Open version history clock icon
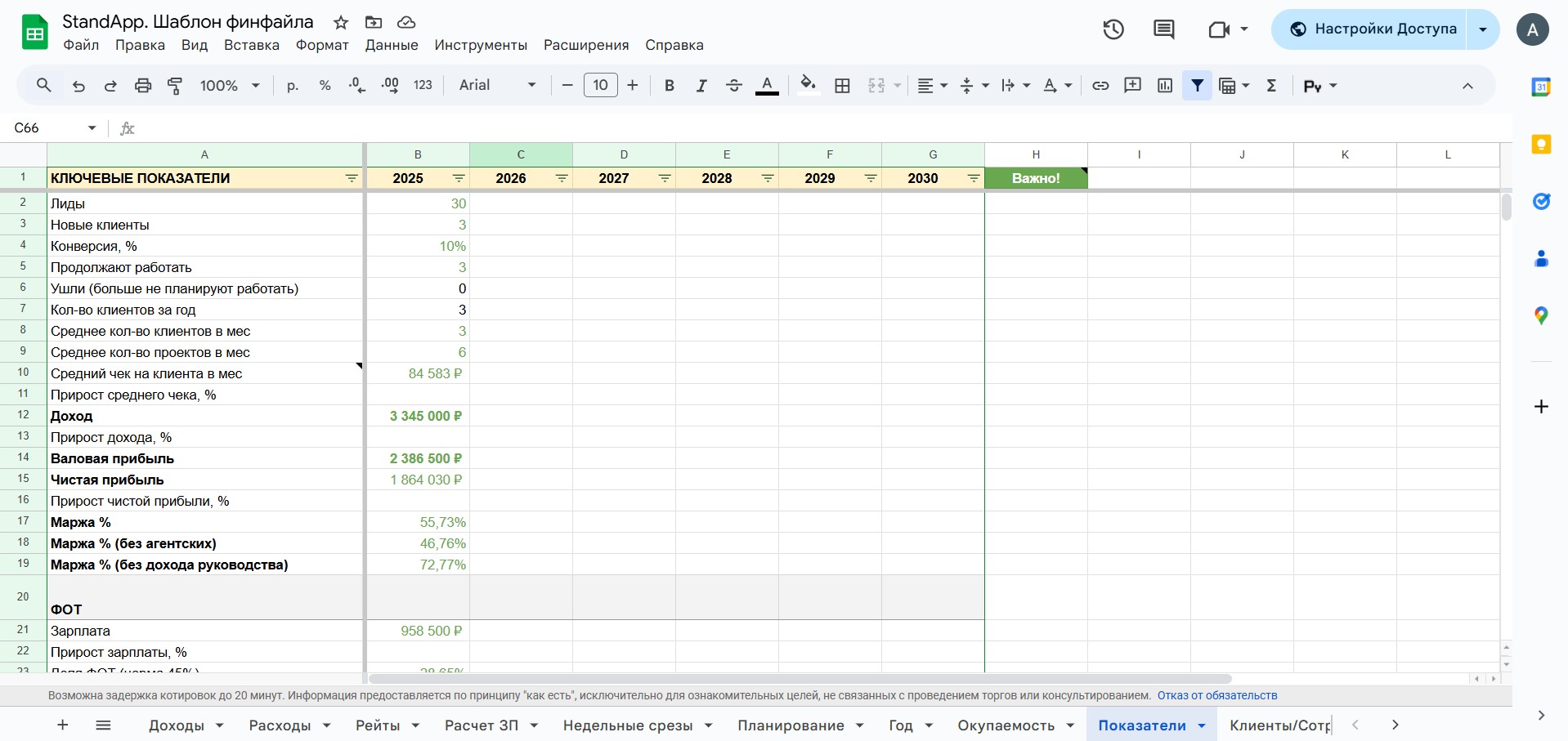1568x741 pixels. click(1113, 29)
